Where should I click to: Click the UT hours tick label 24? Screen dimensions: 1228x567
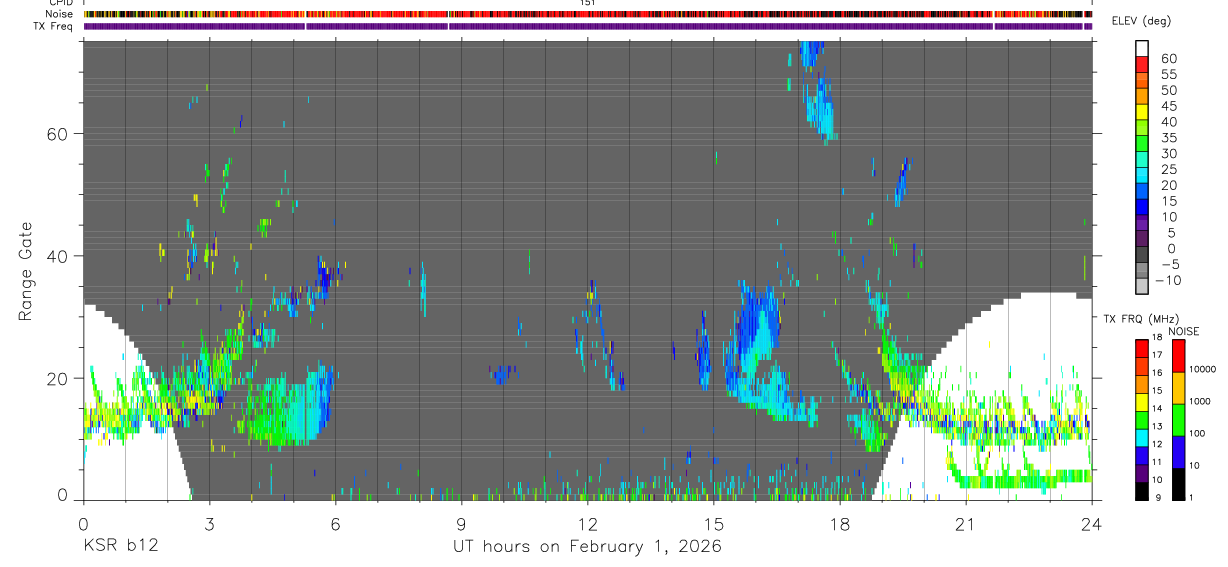coord(1092,523)
